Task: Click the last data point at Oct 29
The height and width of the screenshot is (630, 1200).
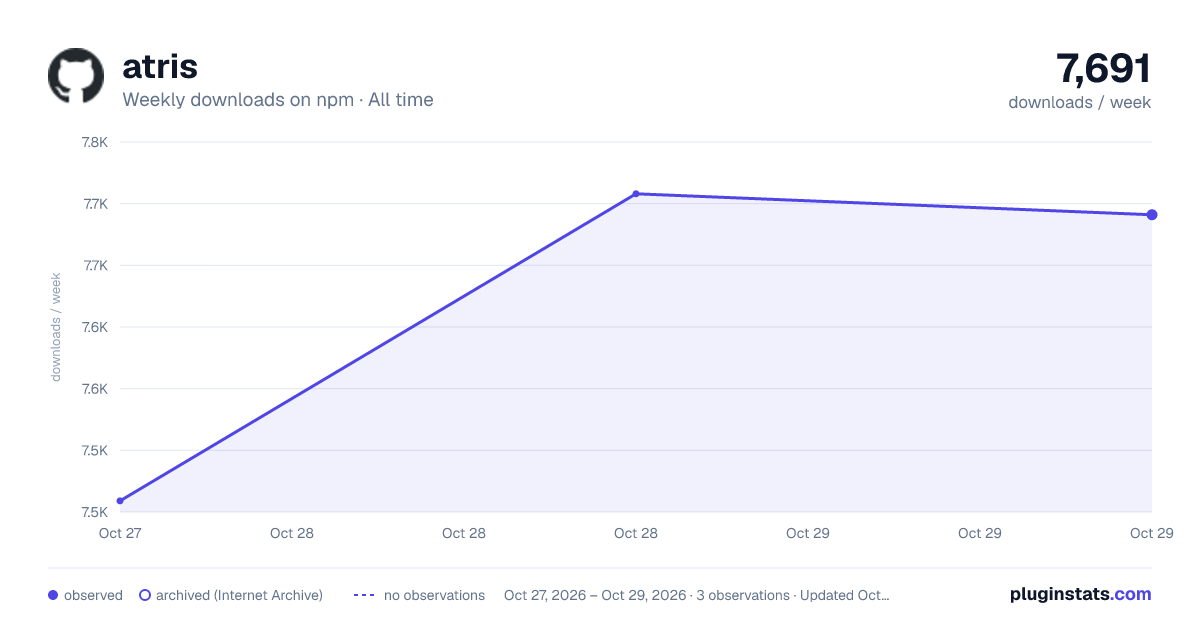Action: coord(1152,215)
